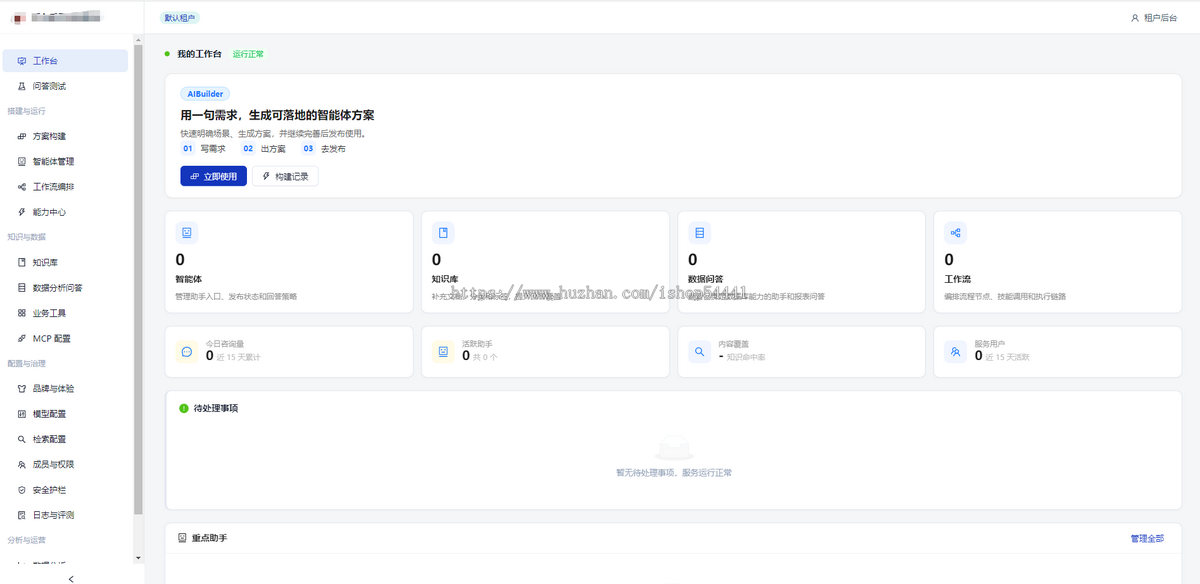The height and width of the screenshot is (584, 1200).
Task: Click the 安全护栏 shield icon
Action: (22, 490)
